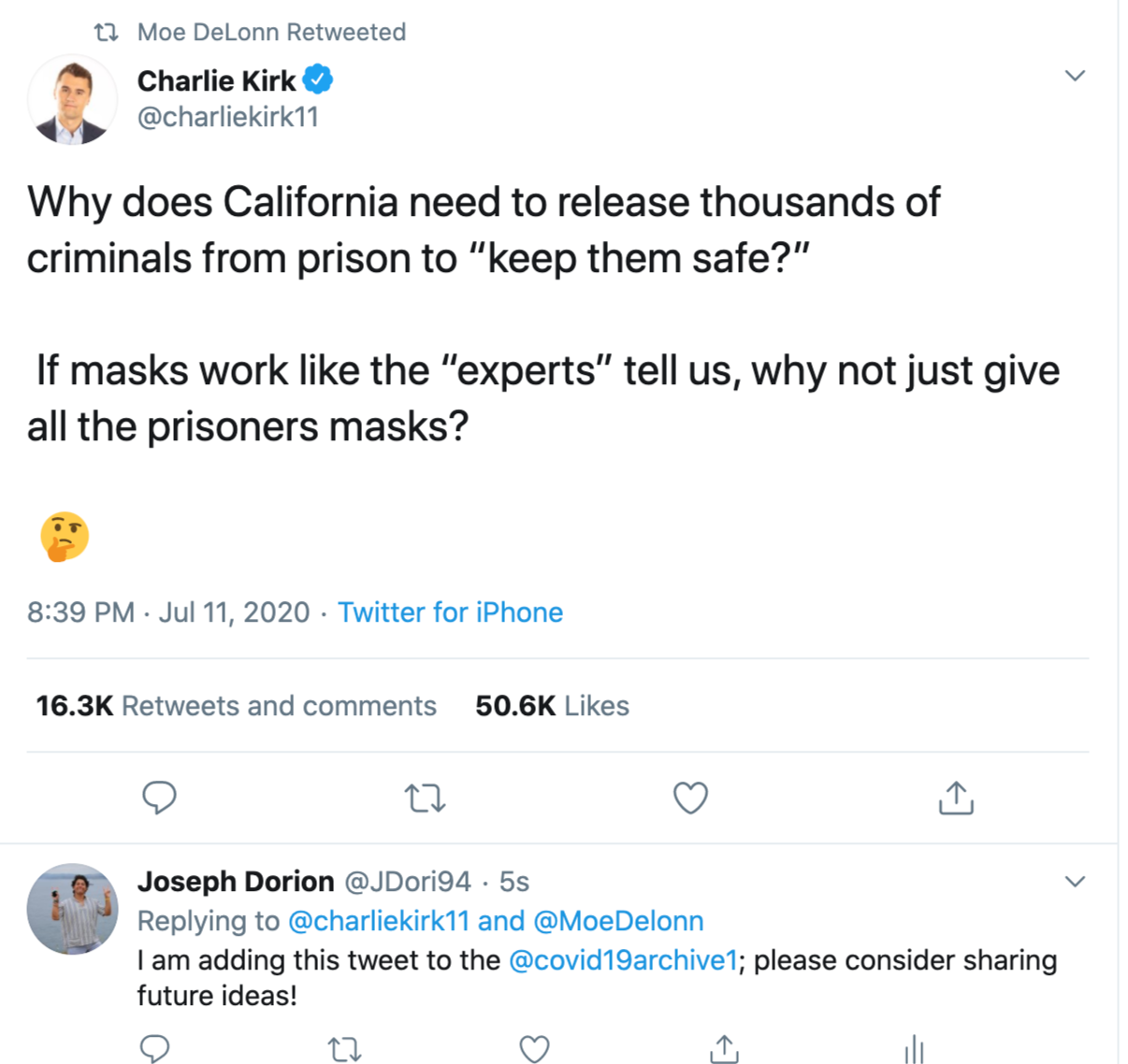The width and height of the screenshot is (1128, 1064).
Task: Retweet Joseph Dorion's reply
Action: click(x=345, y=1049)
